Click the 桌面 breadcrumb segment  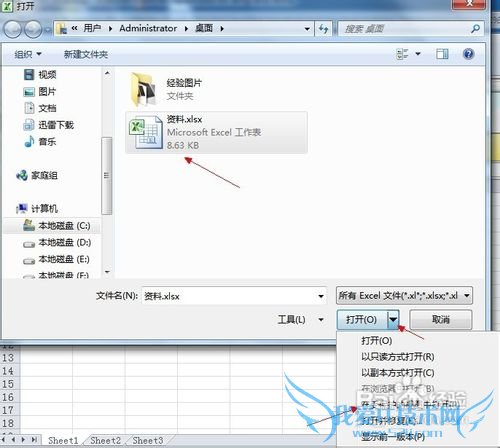point(204,28)
